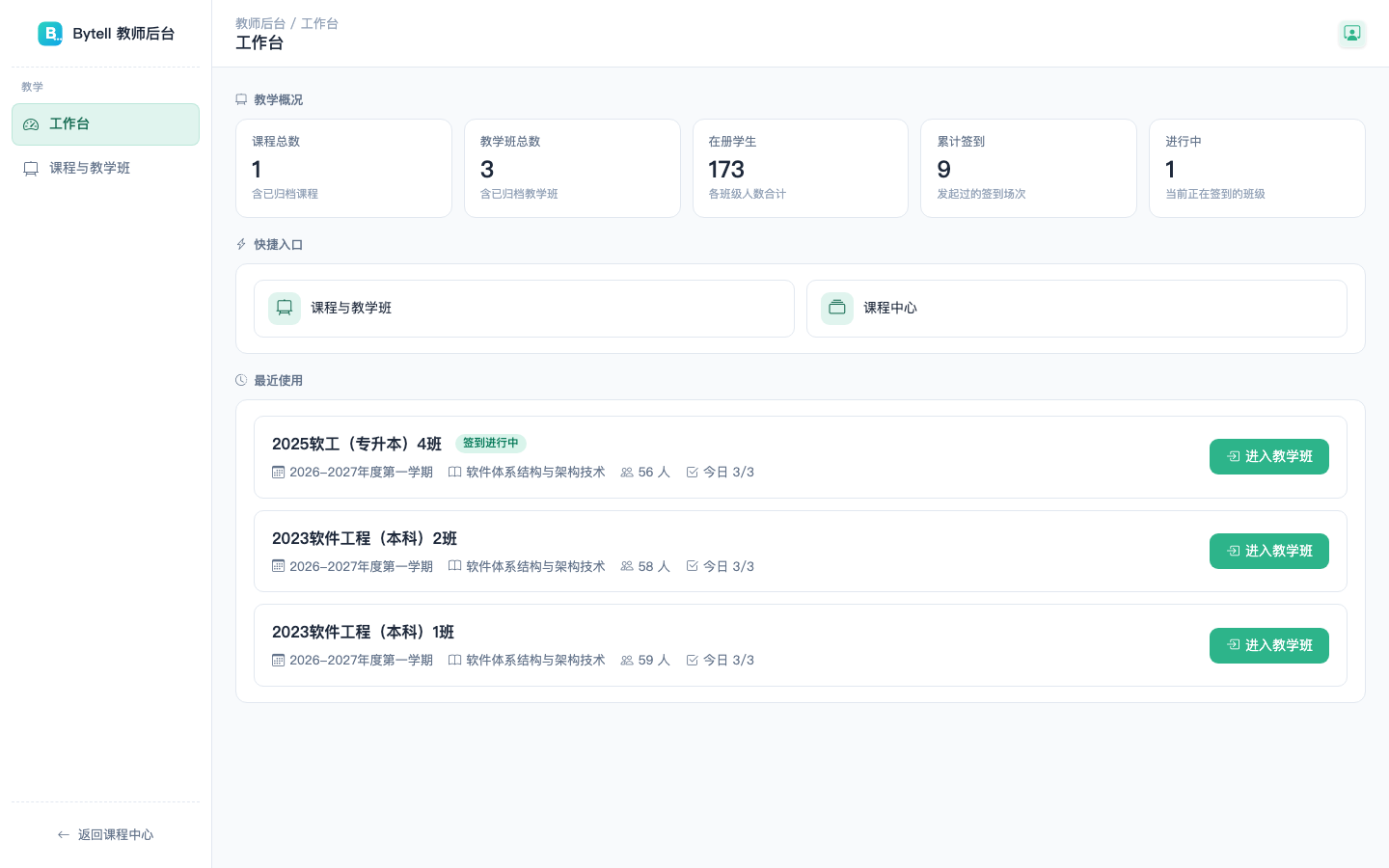Click the people icon beside 56 人
The image size is (1389, 868).
[x=627, y=473]
